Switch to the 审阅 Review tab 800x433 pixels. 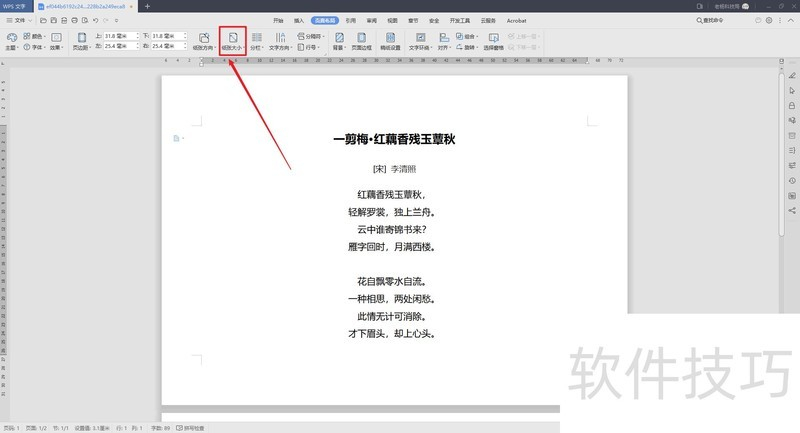pyautogui.click(x=371, y=20)
